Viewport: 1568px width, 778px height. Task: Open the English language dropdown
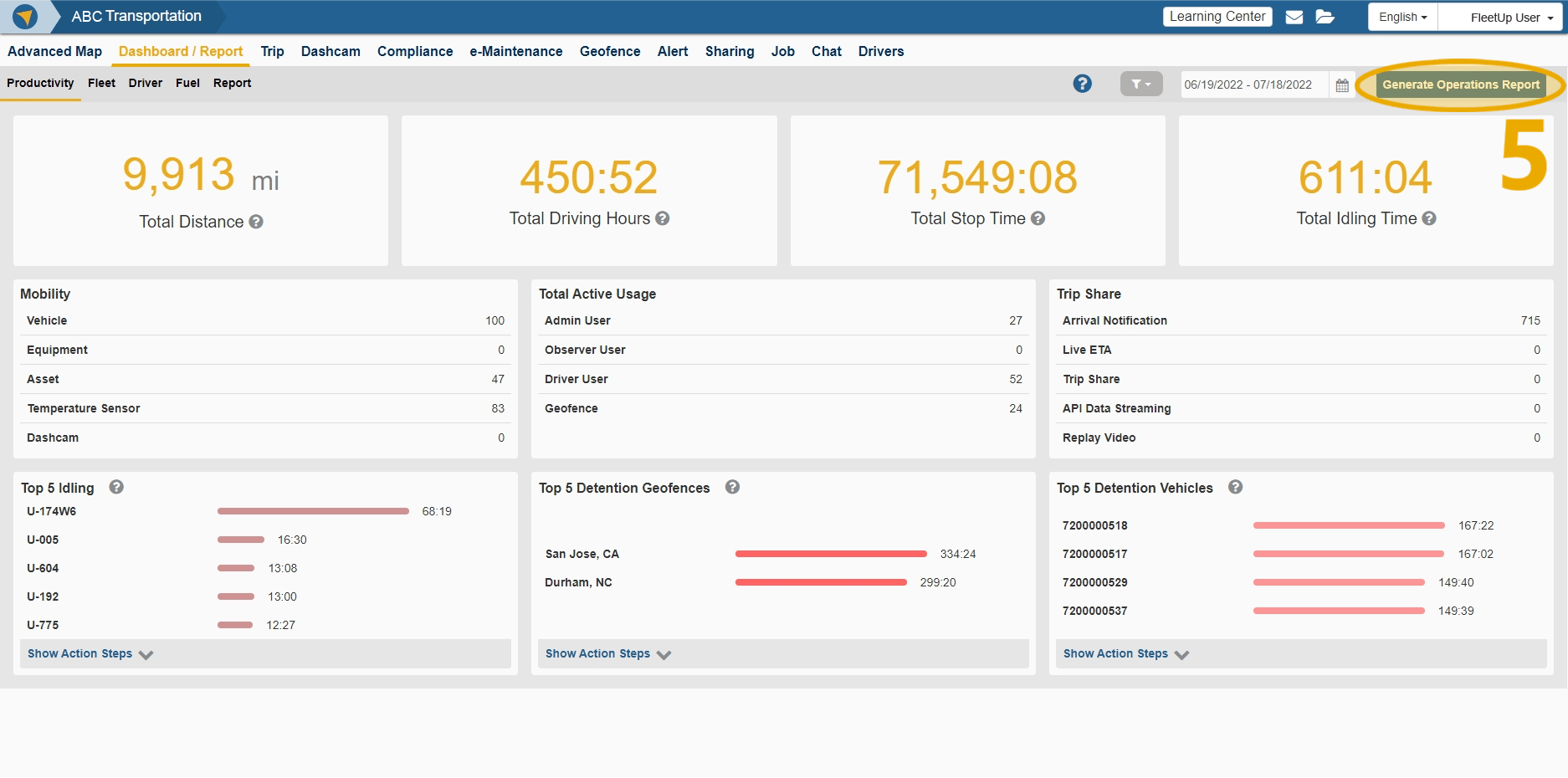[x=1403, y=18]
